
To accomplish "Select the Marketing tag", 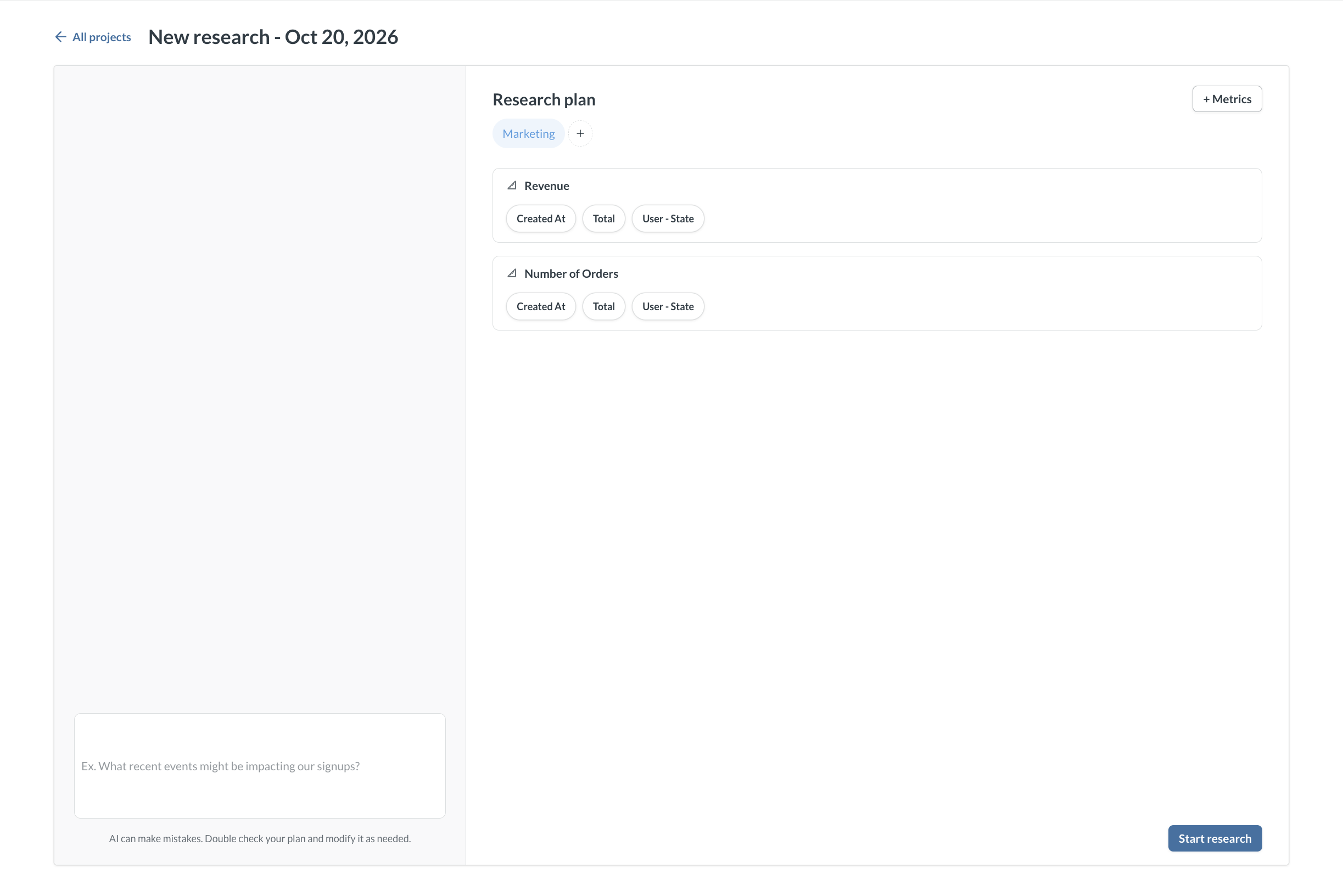I will [528, 134].
